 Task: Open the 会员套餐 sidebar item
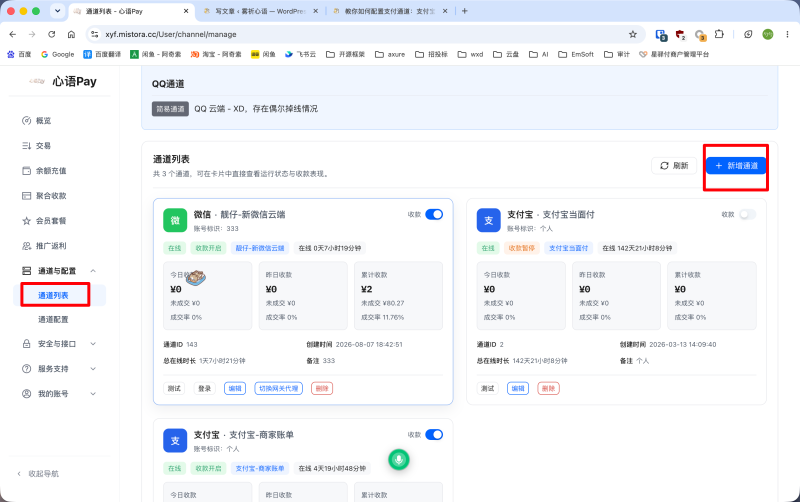44,220
